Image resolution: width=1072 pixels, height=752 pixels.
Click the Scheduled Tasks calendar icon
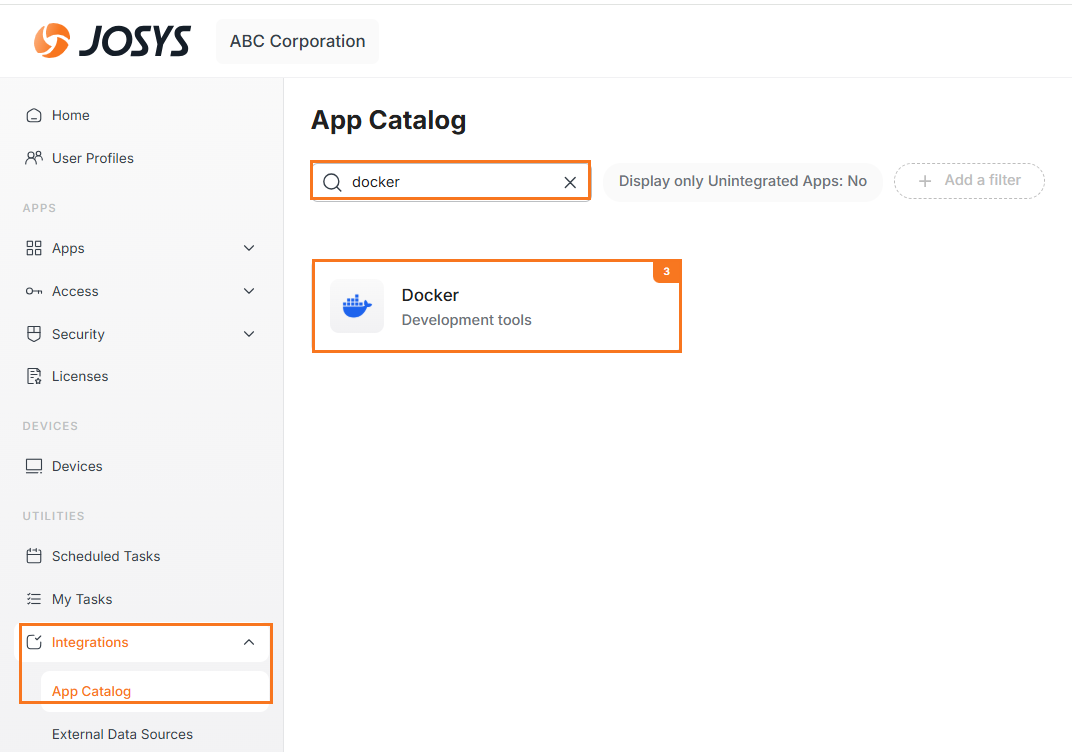click(34, 556)
